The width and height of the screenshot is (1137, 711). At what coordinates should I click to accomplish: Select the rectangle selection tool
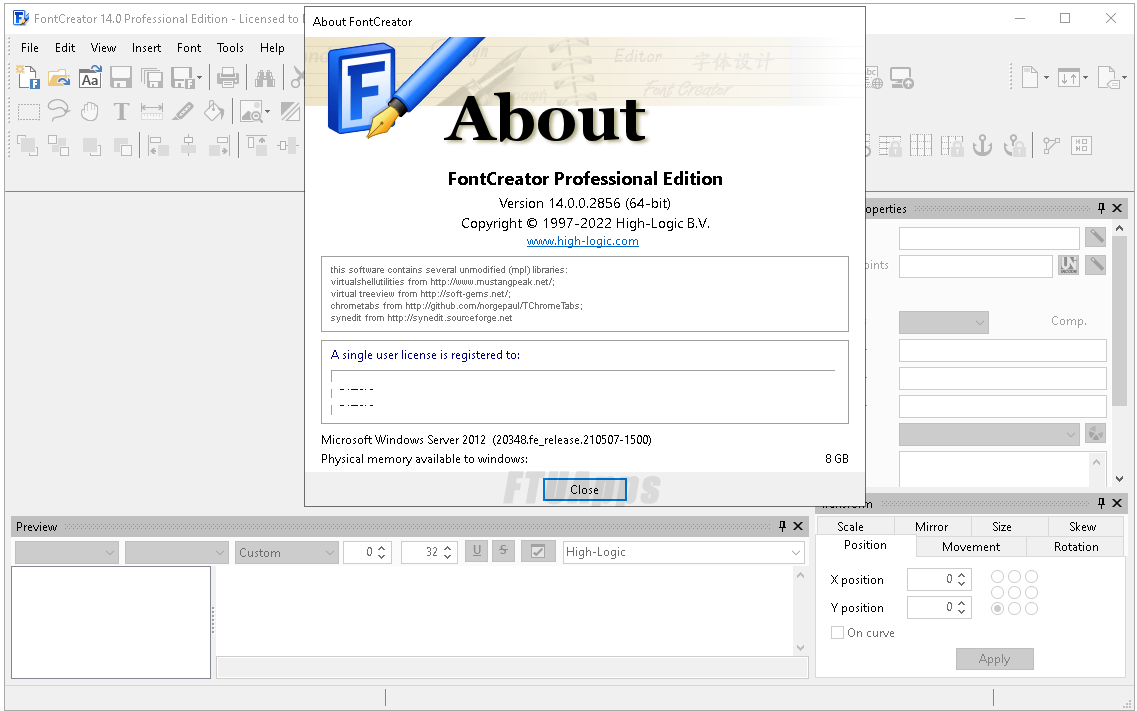[28, 112]
